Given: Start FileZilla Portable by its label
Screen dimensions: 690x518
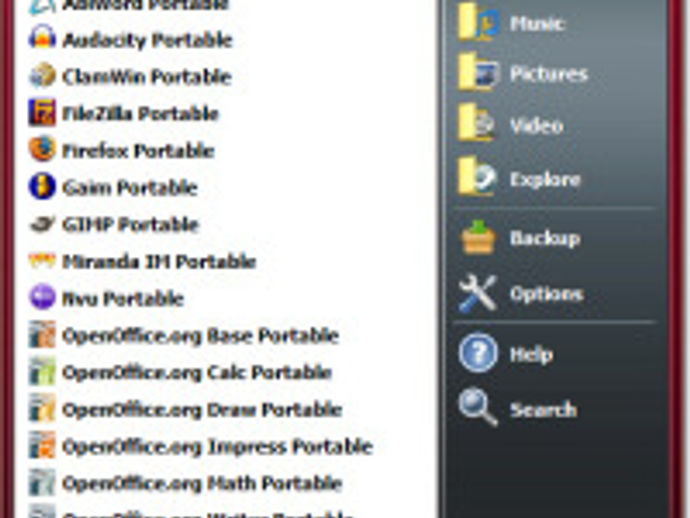Looking at the screenshot, I should click(x=140, y=114).
